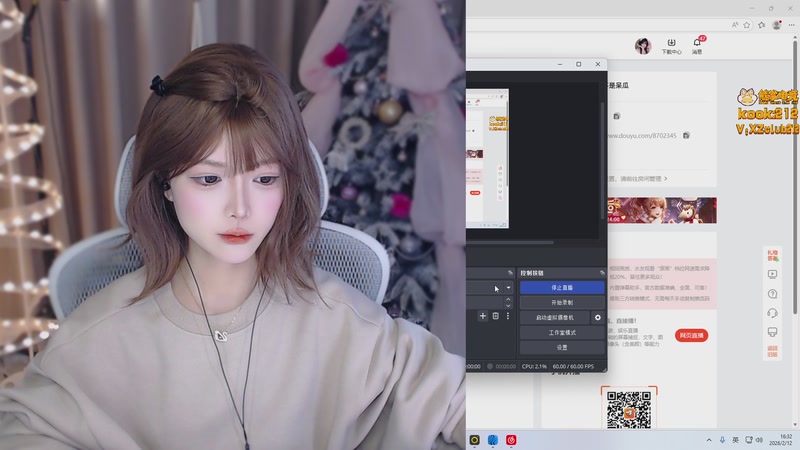Open the three-dot more options in OBS
The width and height of the screenshot is (800, 450).
coord(508,316)
